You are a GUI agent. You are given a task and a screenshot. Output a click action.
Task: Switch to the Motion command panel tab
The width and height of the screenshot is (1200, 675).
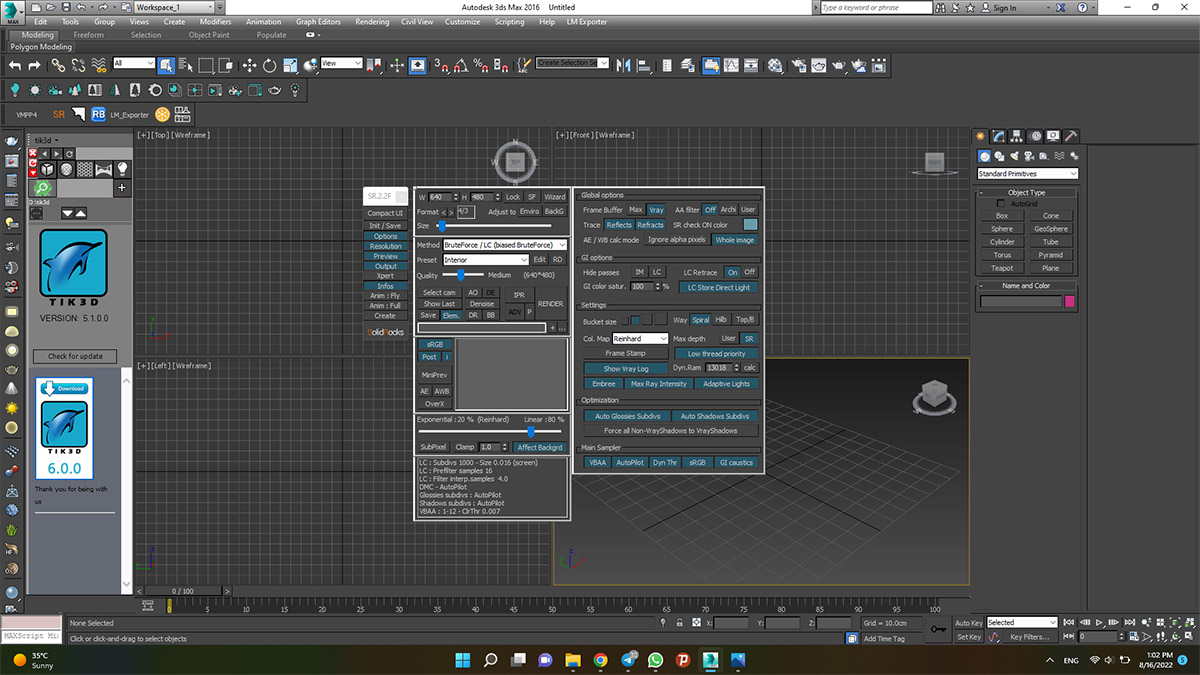tap(1036, 136)
